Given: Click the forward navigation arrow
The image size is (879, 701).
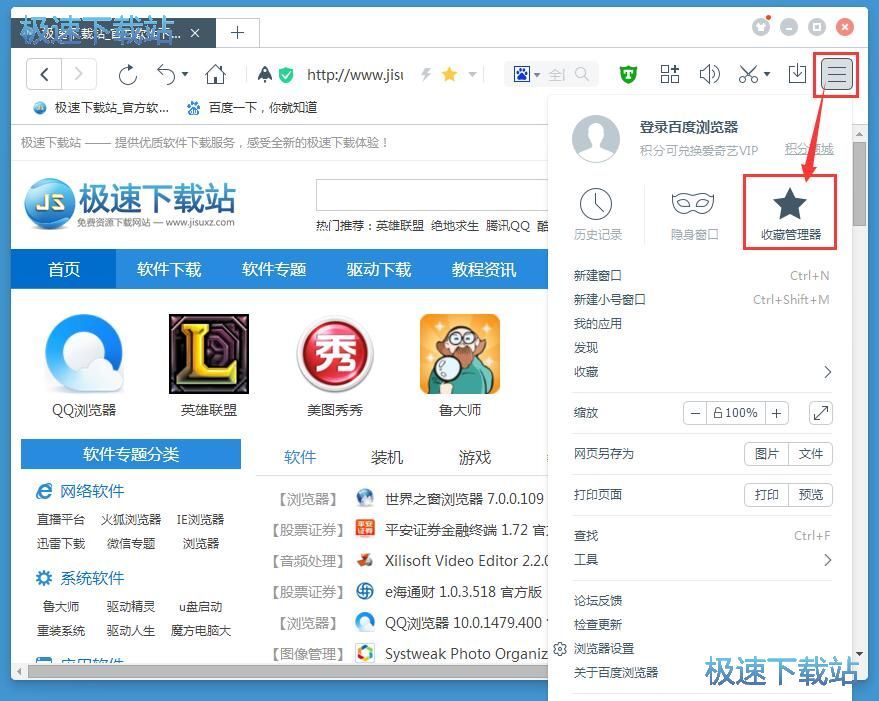Looking at the screenshot, I should pos(78,74).
